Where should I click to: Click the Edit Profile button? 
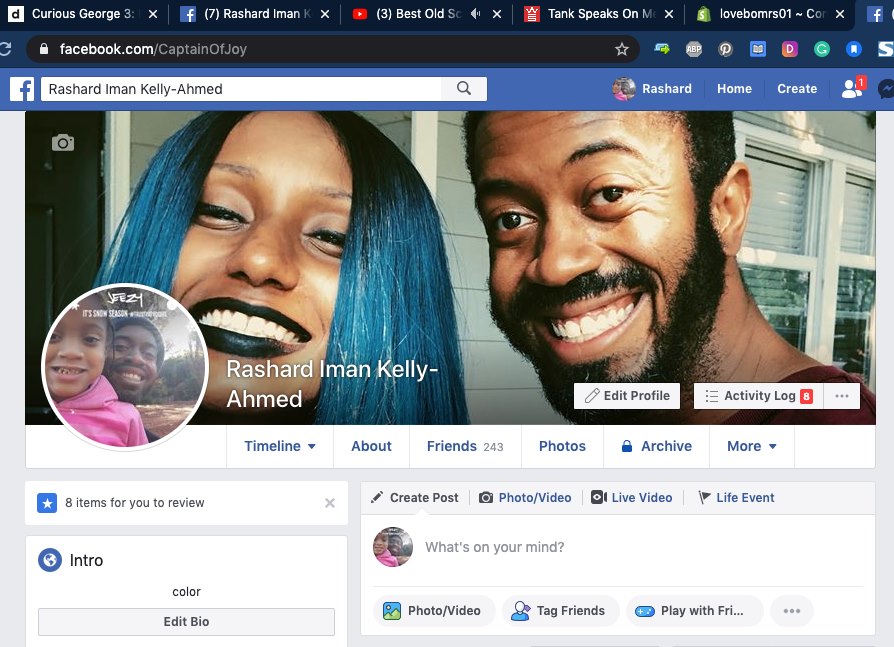pyautogui.click(x=627, y=396)
